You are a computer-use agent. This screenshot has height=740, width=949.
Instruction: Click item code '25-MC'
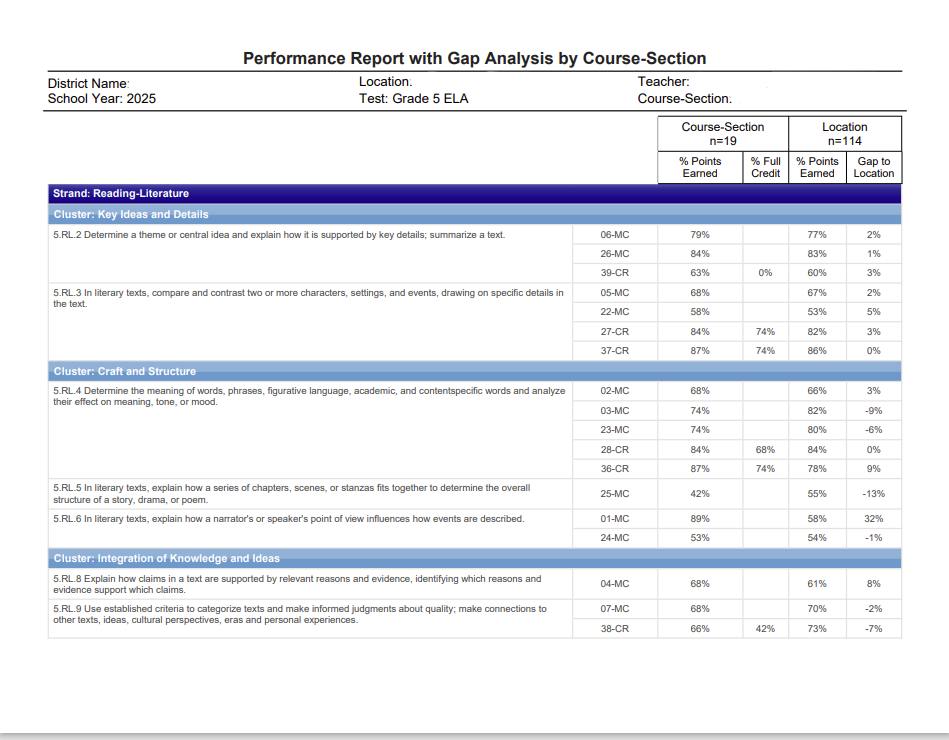(614, 494)
